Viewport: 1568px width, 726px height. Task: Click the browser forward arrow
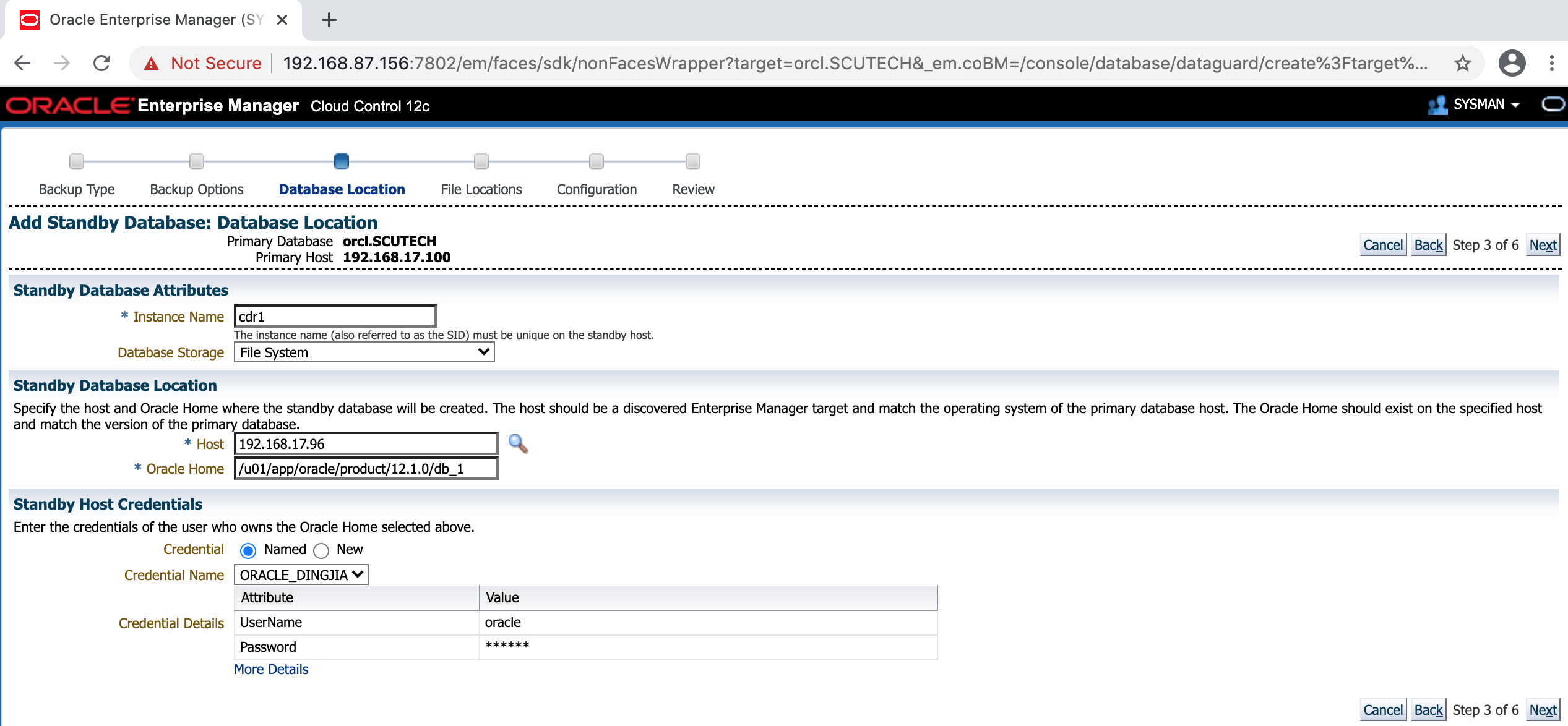pos(62,63)
